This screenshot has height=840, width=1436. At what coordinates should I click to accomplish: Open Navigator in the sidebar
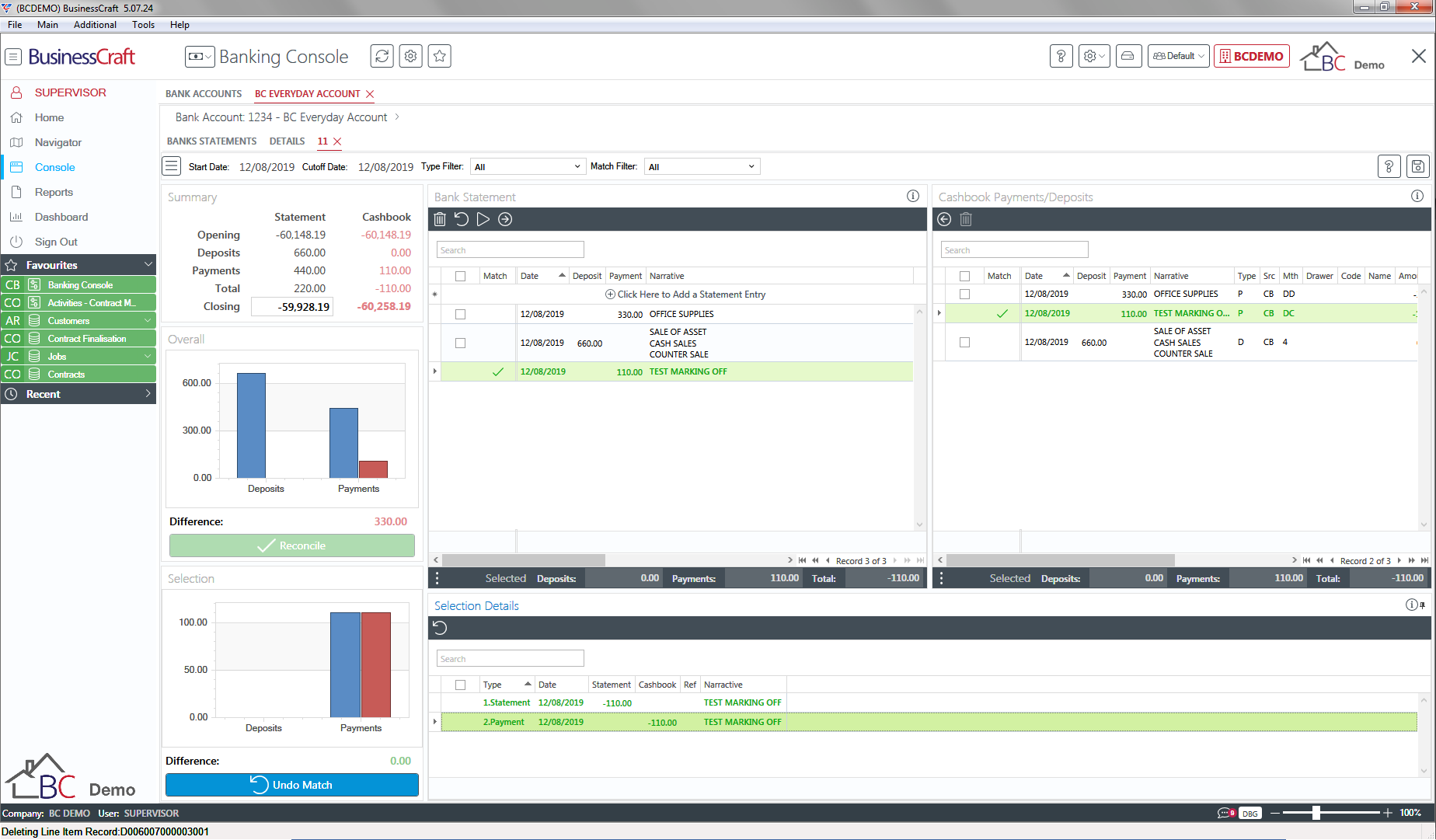pos(58,142)
